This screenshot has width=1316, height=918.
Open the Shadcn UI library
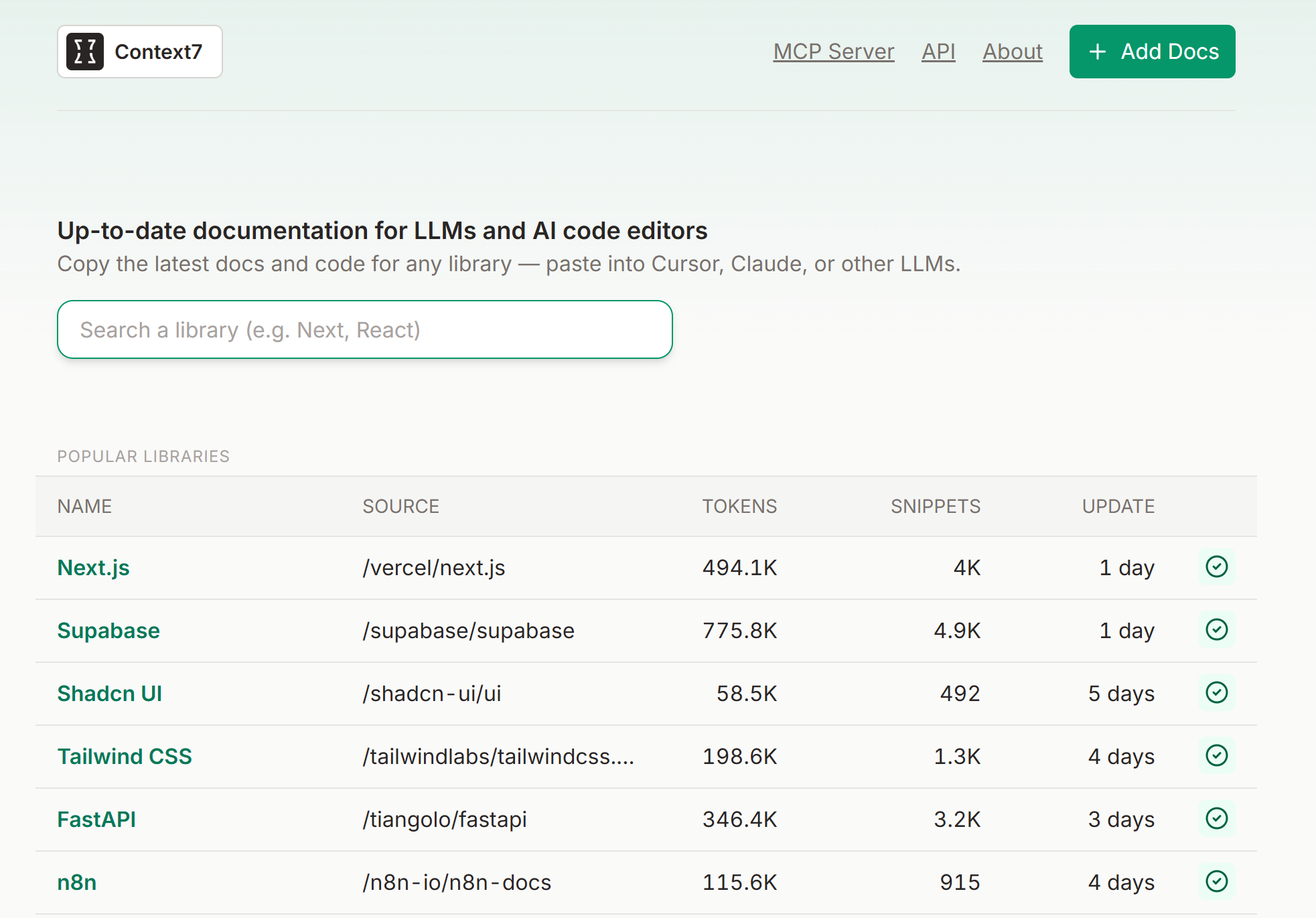click(110, 694)
